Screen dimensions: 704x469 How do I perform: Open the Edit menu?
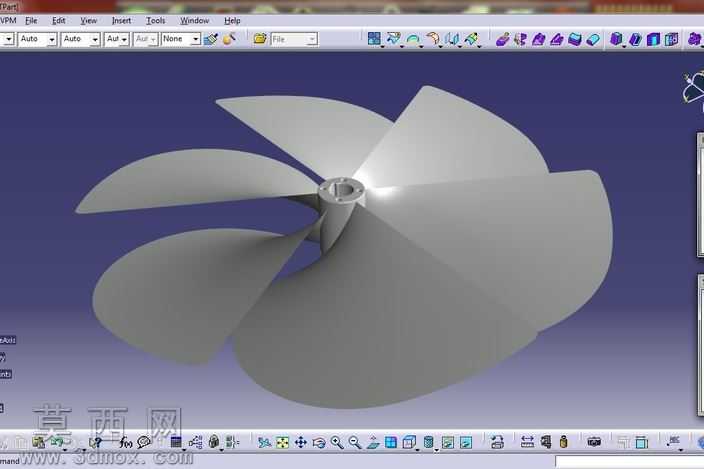58,21
